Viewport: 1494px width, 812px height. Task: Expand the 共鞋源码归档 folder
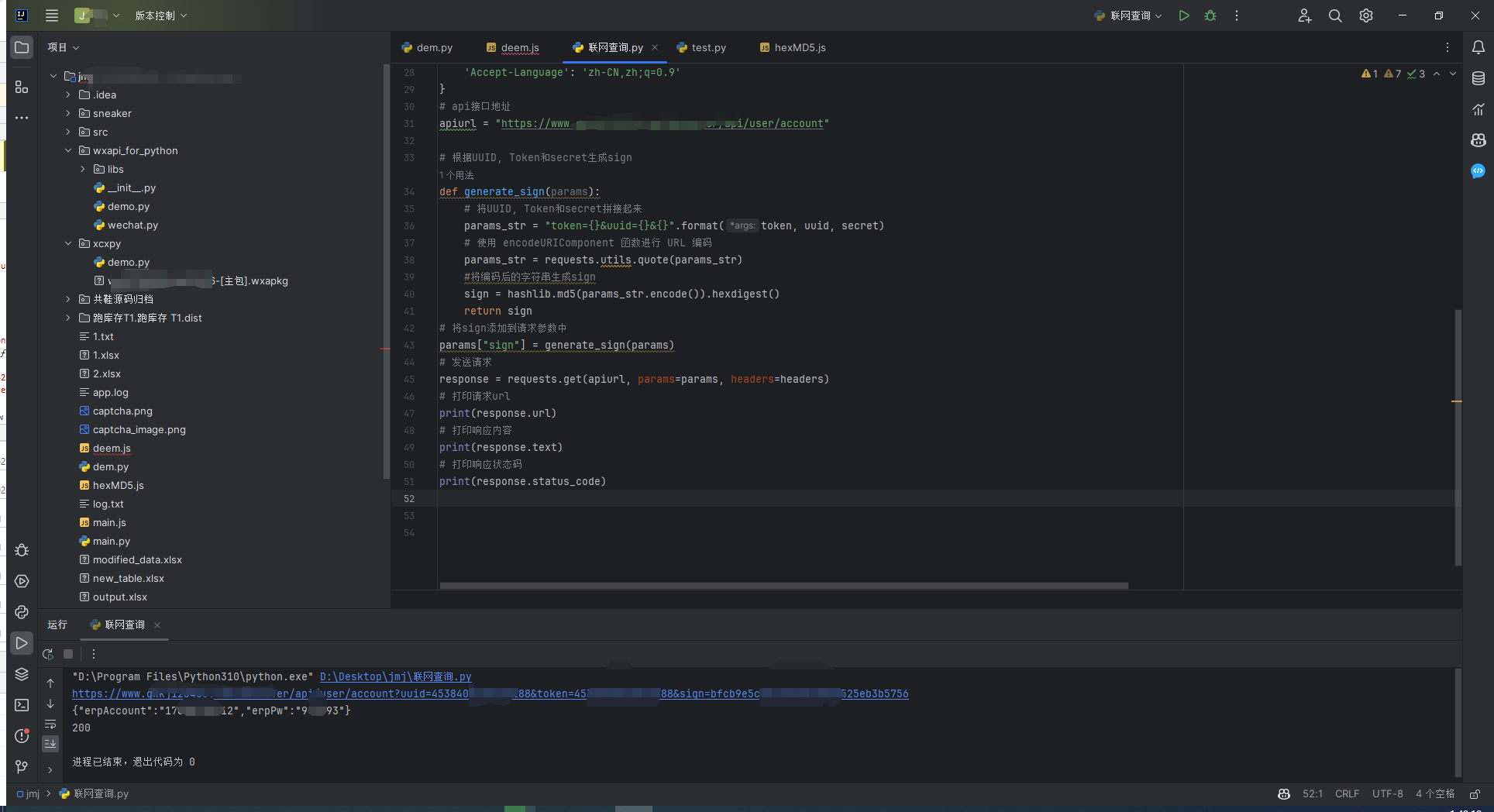[68, 298]
